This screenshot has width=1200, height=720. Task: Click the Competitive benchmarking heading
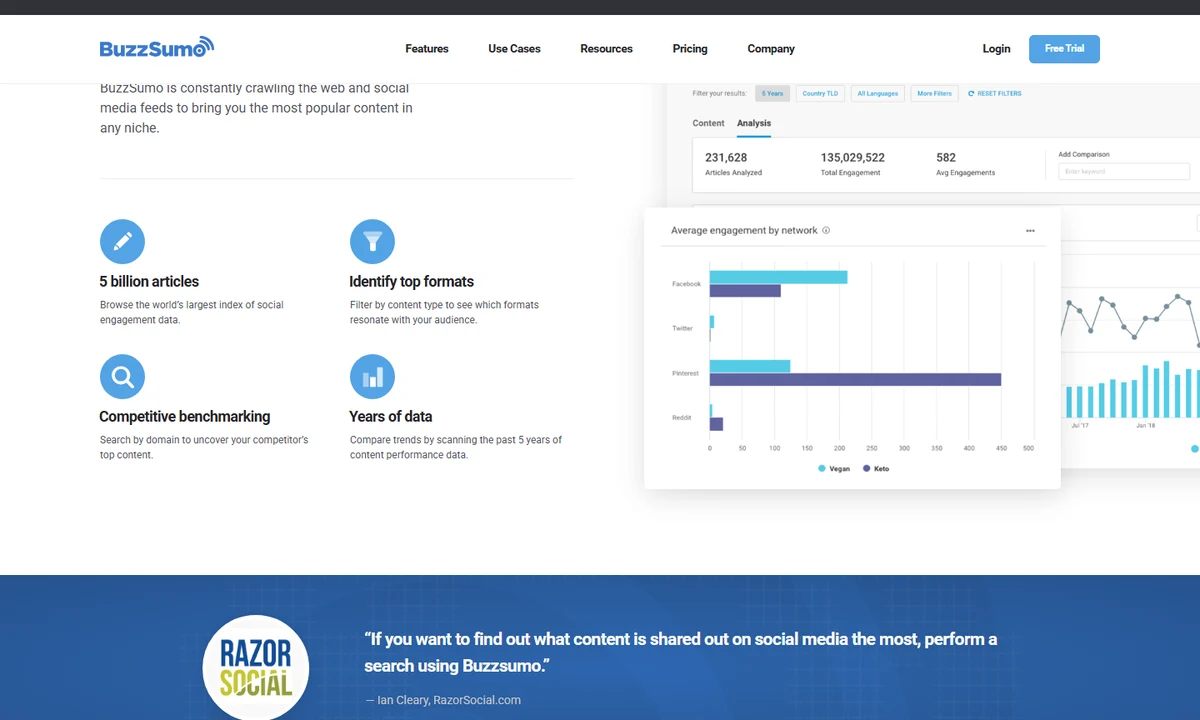pos(185,417)
